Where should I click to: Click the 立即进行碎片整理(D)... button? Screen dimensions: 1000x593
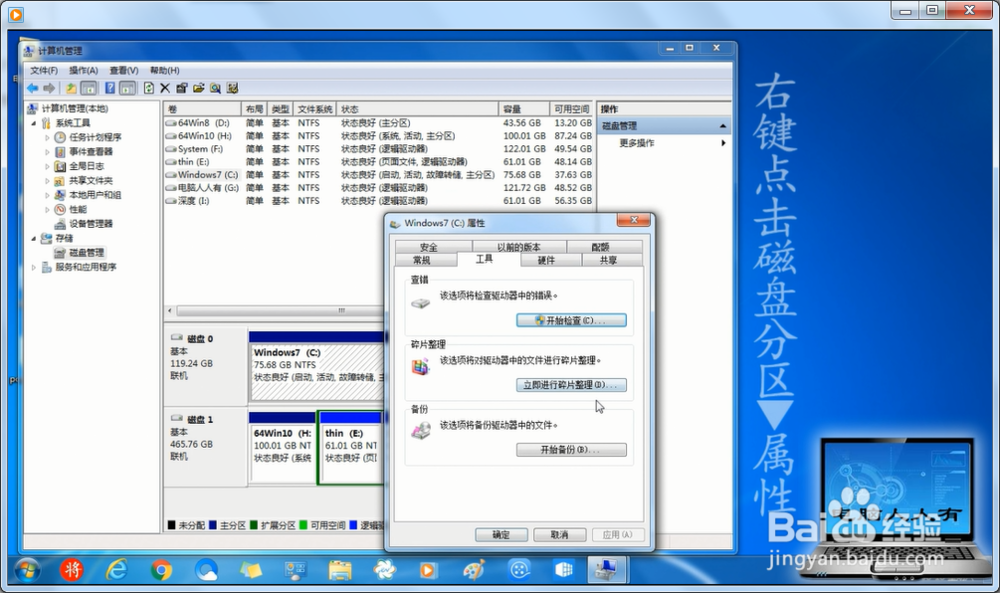pyautogui.click(x=571, y=384)
